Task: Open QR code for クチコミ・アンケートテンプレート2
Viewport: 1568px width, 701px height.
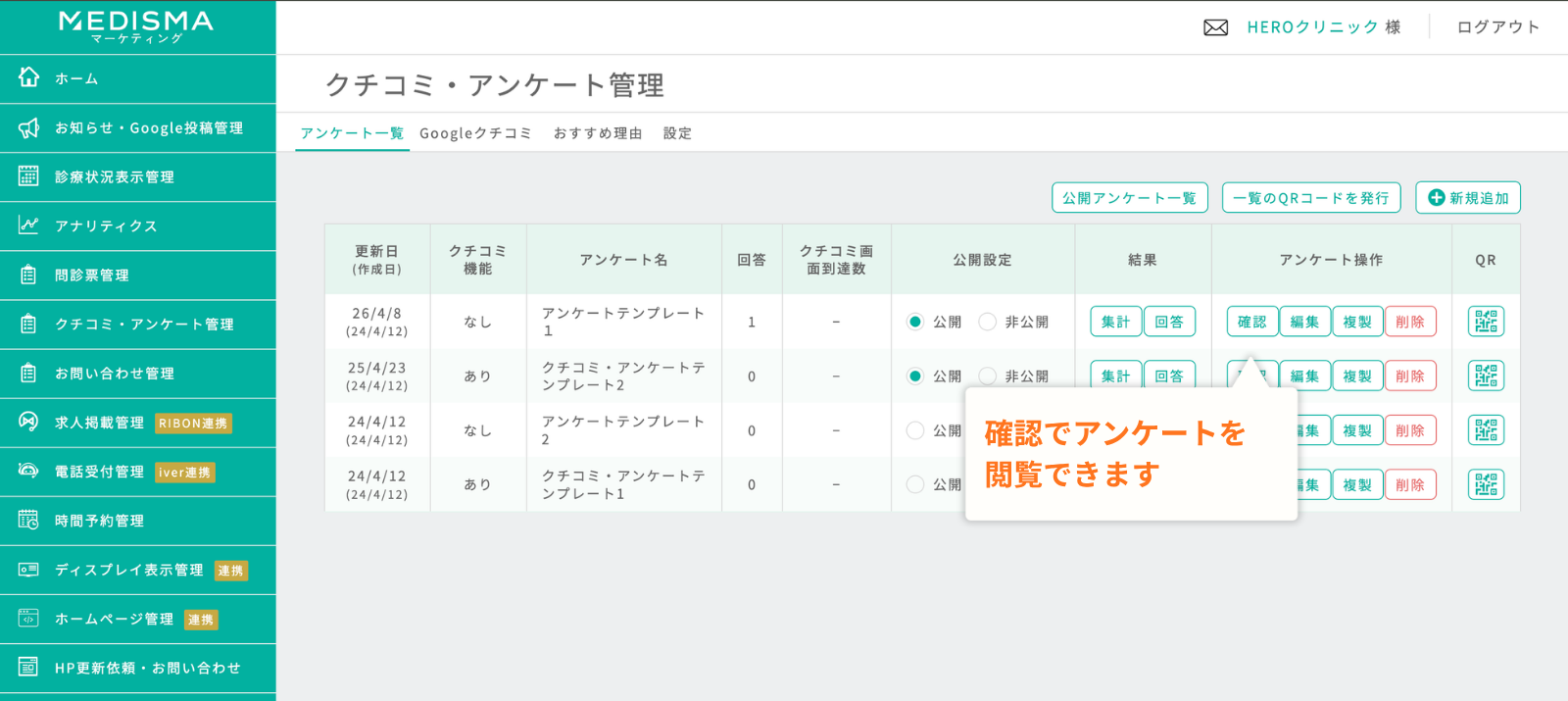Action: pyautogui.click(x=1486, y=376)
